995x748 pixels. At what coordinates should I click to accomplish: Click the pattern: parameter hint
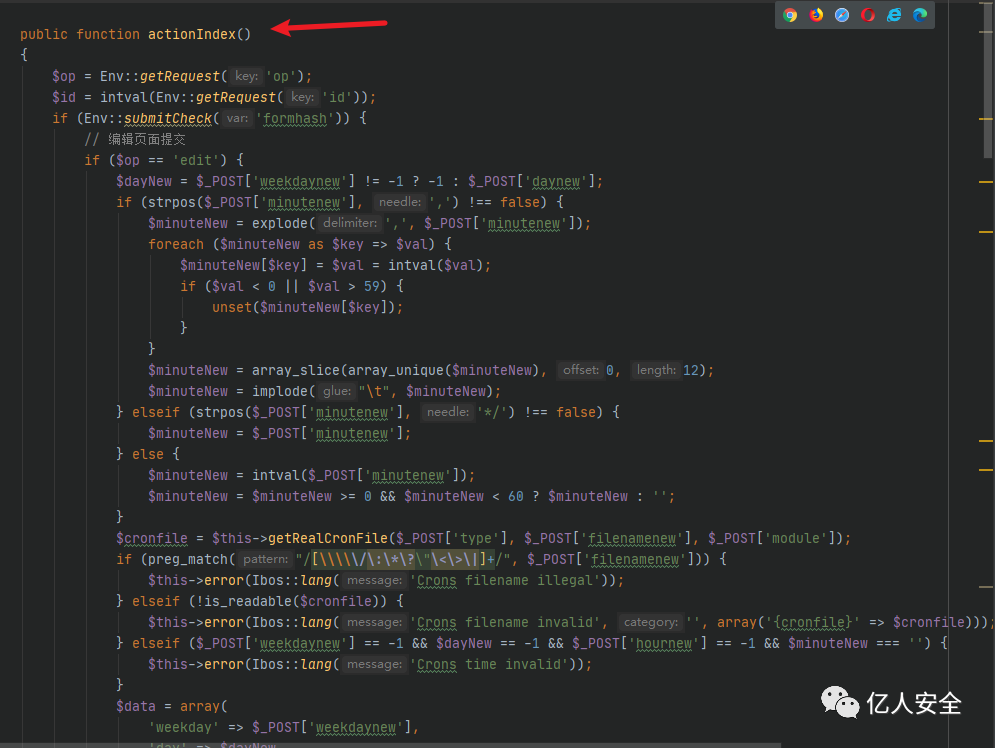pos(265,560)
